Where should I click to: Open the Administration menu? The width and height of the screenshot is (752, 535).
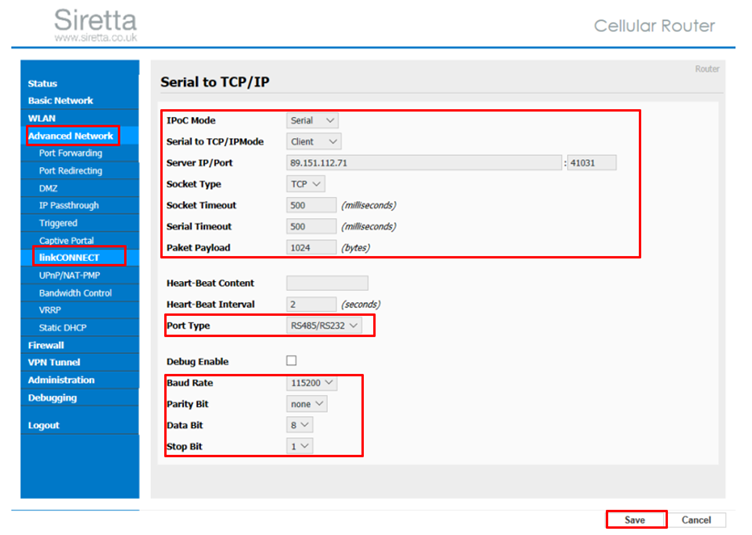[x=61, y=380]
